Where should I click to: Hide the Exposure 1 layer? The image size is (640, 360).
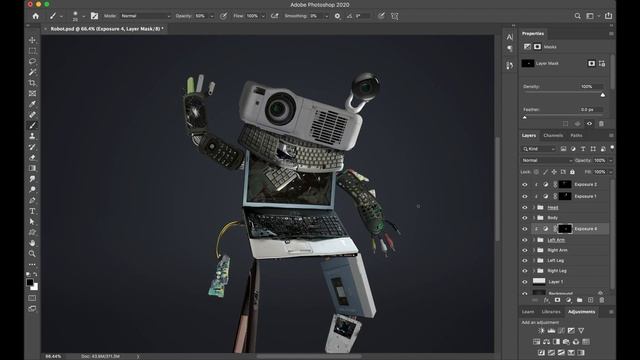(525, 196)
